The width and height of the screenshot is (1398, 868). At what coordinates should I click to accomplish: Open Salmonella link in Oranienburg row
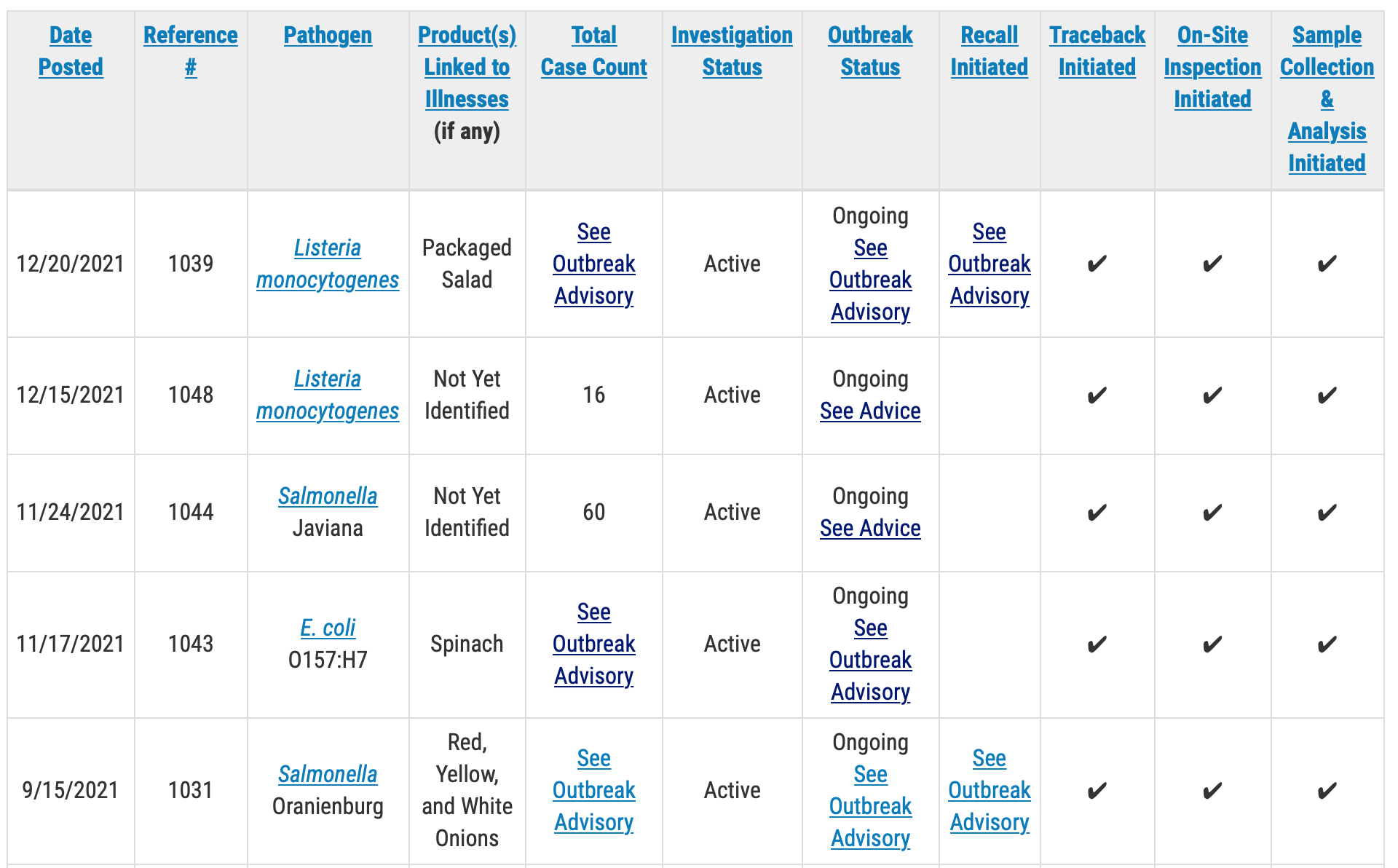click(328, 774)
